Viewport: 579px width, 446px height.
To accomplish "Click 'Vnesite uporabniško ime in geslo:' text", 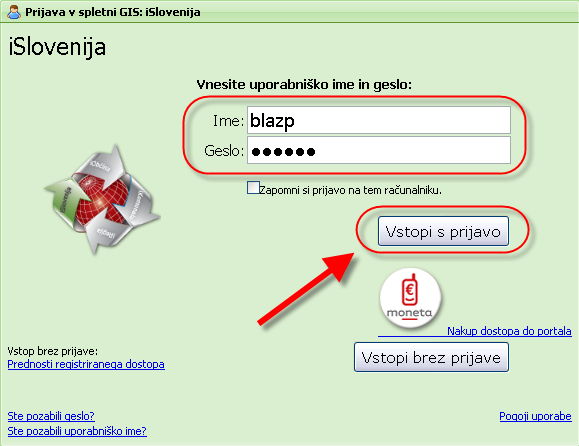I will [304, 85].
